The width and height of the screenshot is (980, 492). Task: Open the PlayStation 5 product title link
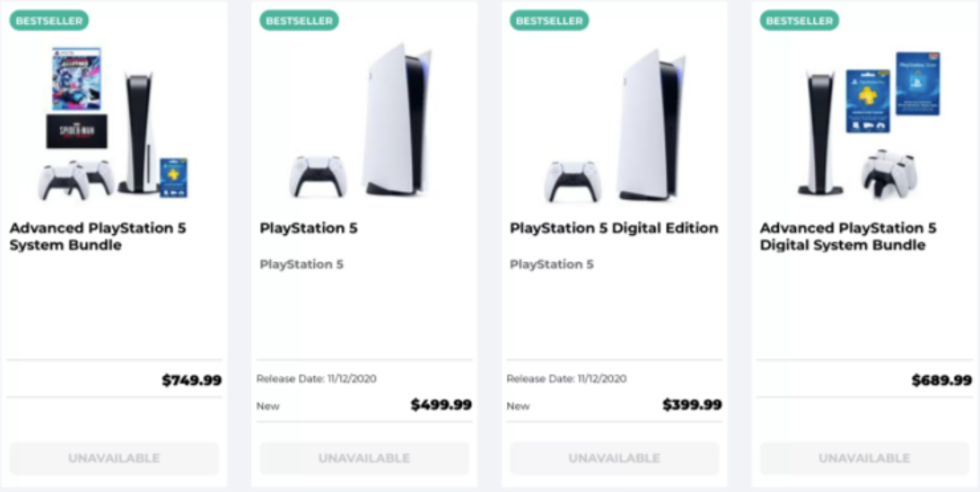tap(308, 228)
